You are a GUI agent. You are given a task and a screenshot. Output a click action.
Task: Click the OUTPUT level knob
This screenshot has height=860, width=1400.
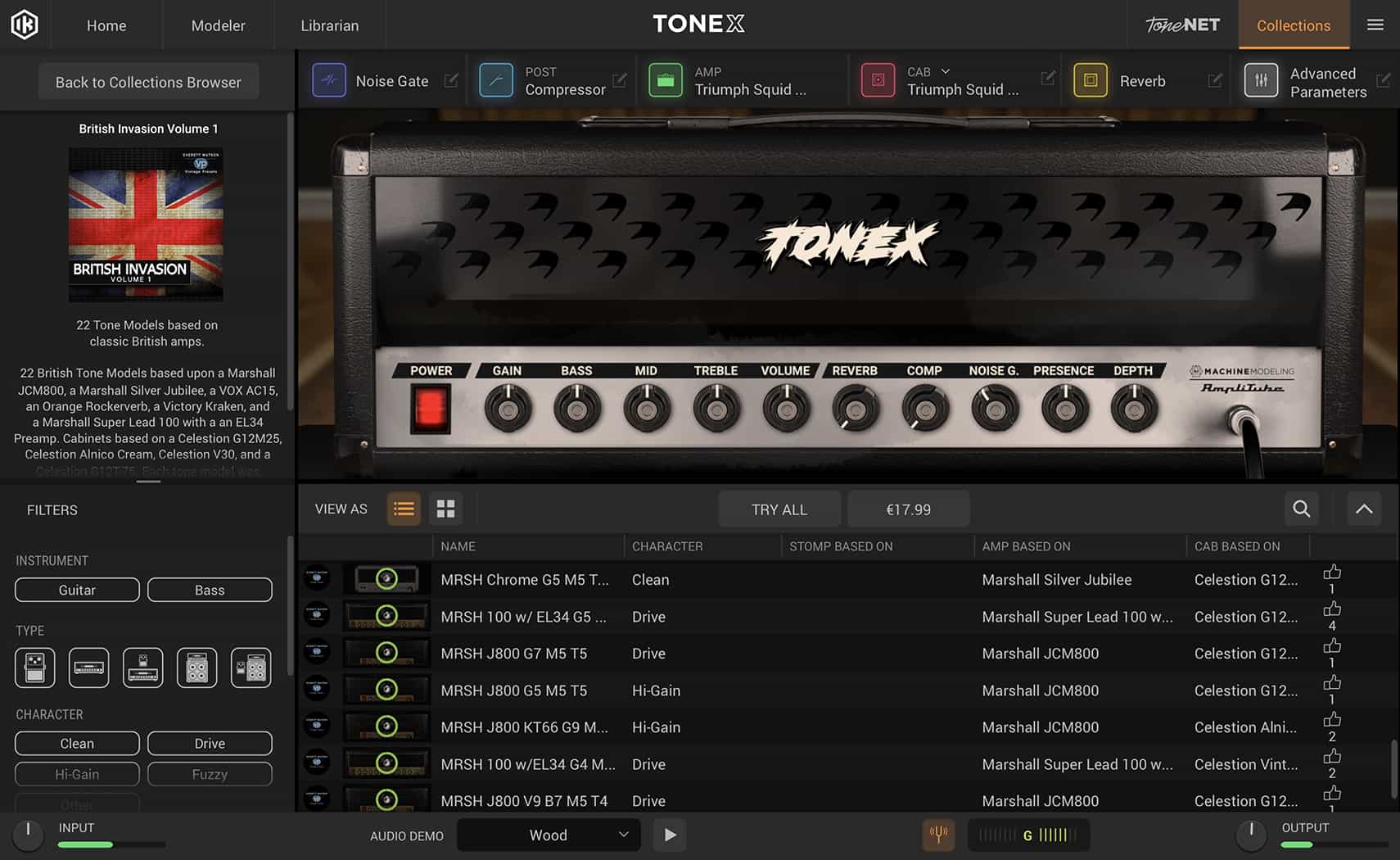pyautogui.click(x=1251, y=834)
